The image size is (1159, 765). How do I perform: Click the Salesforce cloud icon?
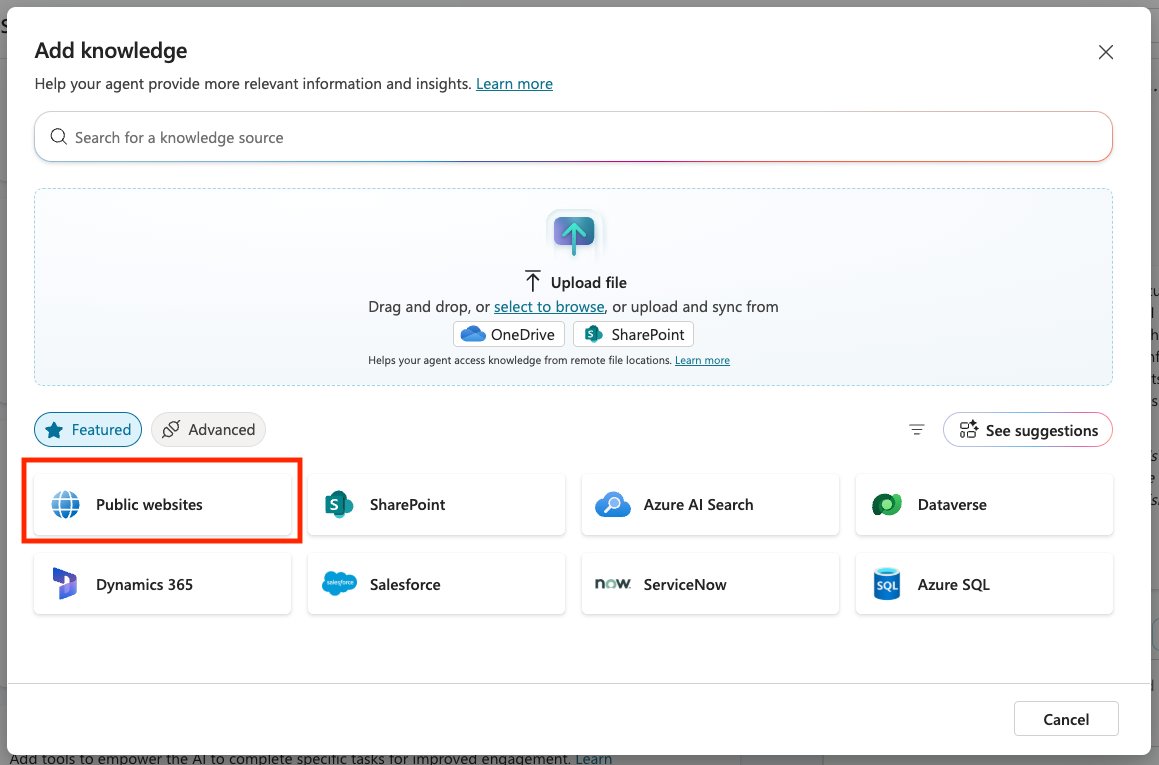tap(340, 584)
